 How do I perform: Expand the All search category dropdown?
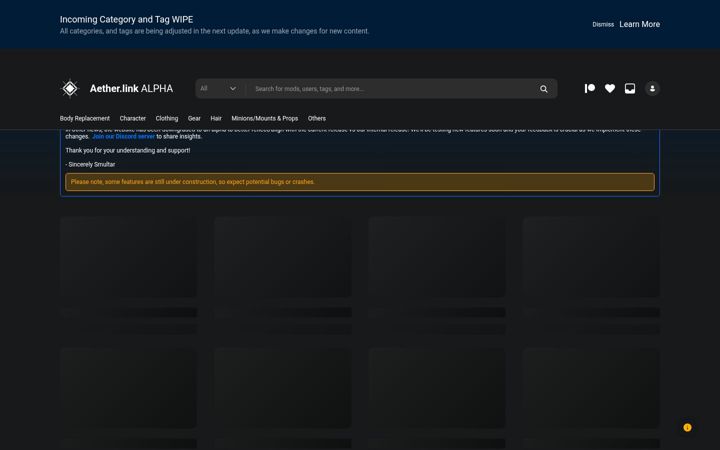tap(219, 89)
